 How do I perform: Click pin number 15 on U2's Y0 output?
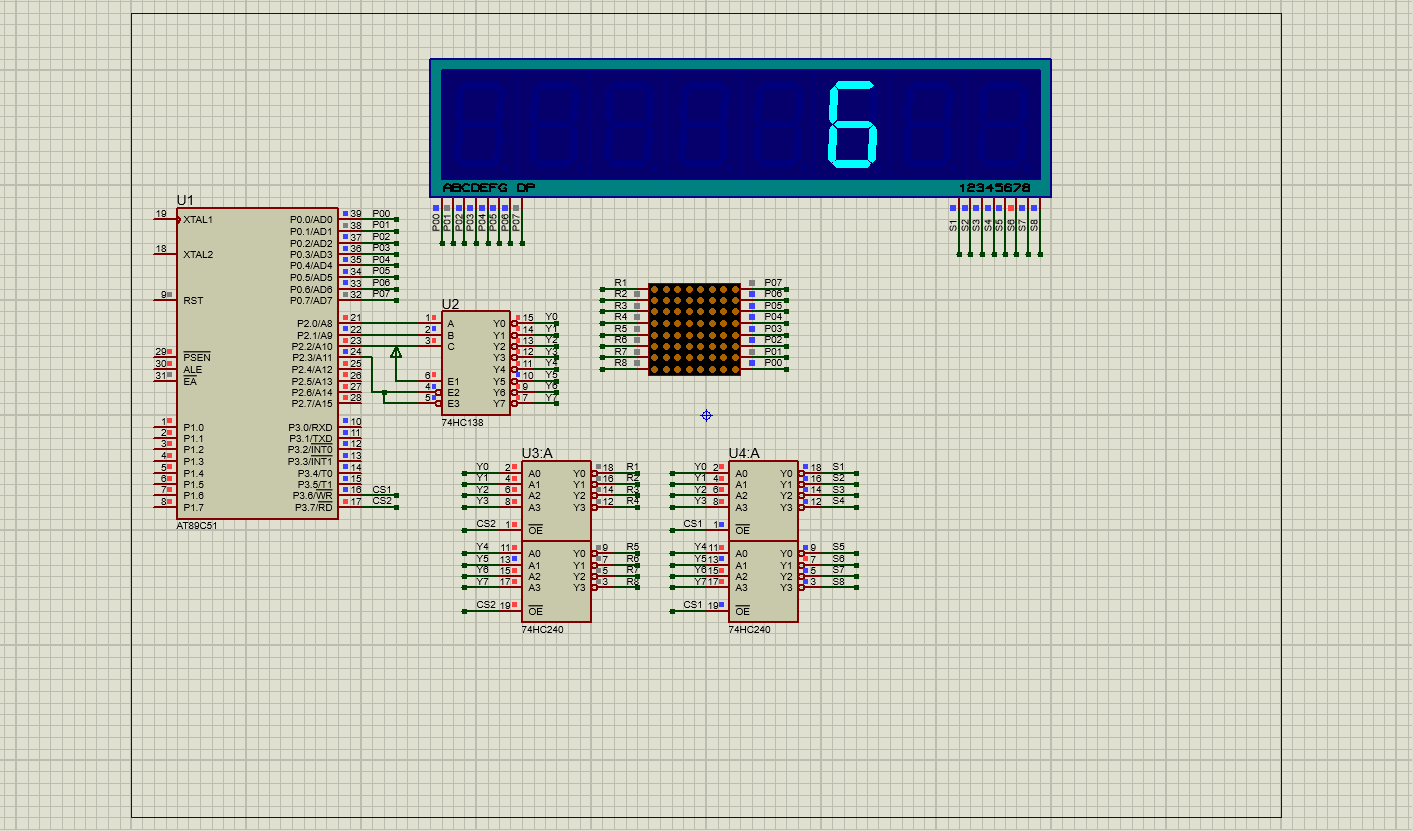pyautogui.click(x=528, y=318)
